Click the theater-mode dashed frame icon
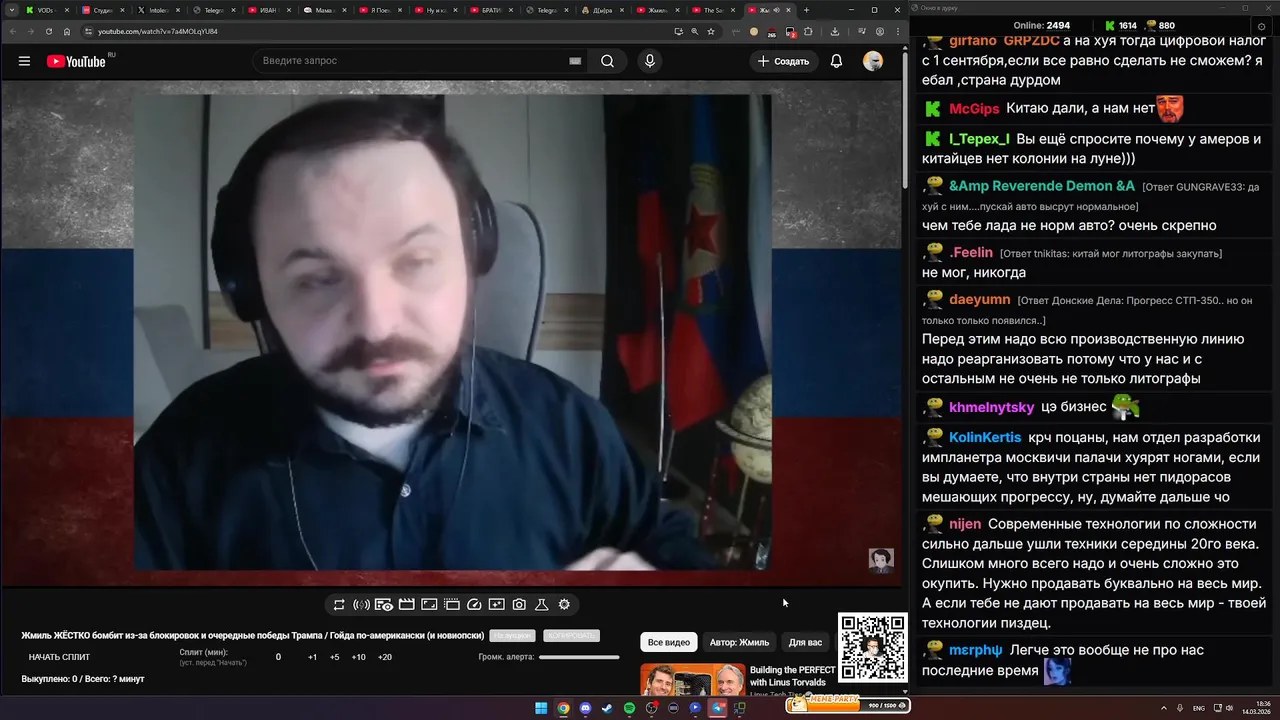This screenshot has height=720, width=1280. (451, 604)
